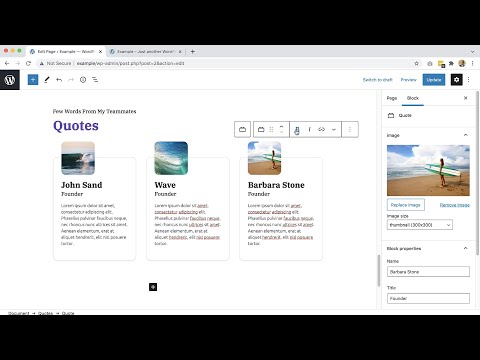This screenshot has width=480, height=360.
Task: Expand more rich text controls arrow
Action: [x=334, y=129]
